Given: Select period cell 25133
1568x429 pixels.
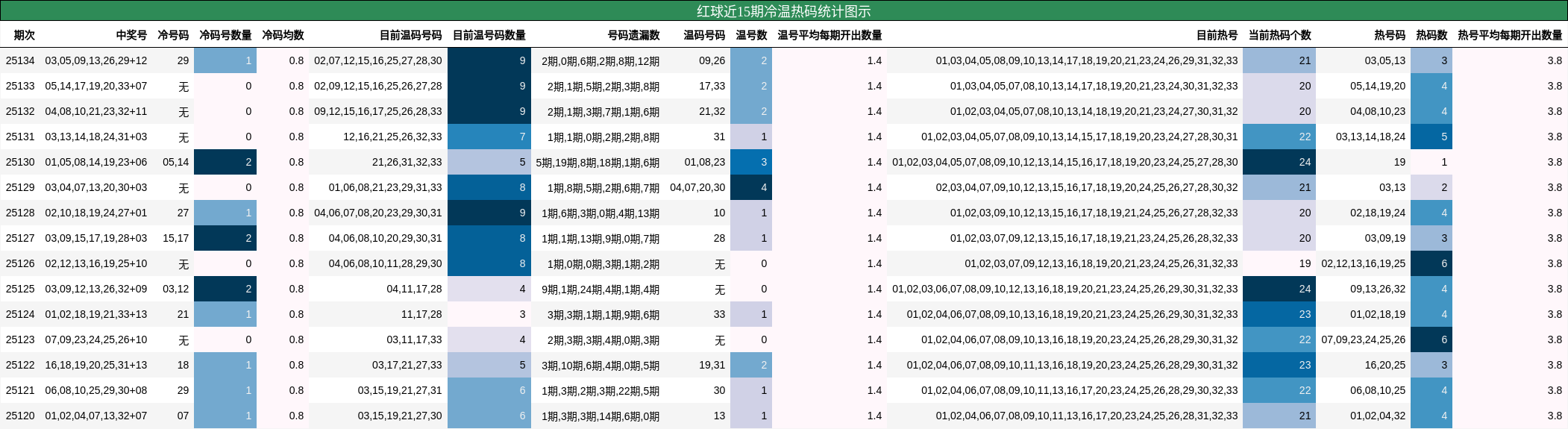Looking at the screenshot, I should pyautogui.click(x=20, y=86).
